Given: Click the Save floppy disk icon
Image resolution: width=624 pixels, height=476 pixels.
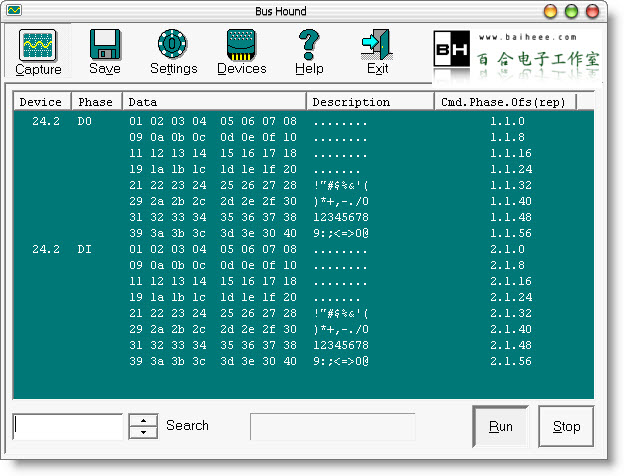Looking at the screenshot, I should tap(105, 44).
